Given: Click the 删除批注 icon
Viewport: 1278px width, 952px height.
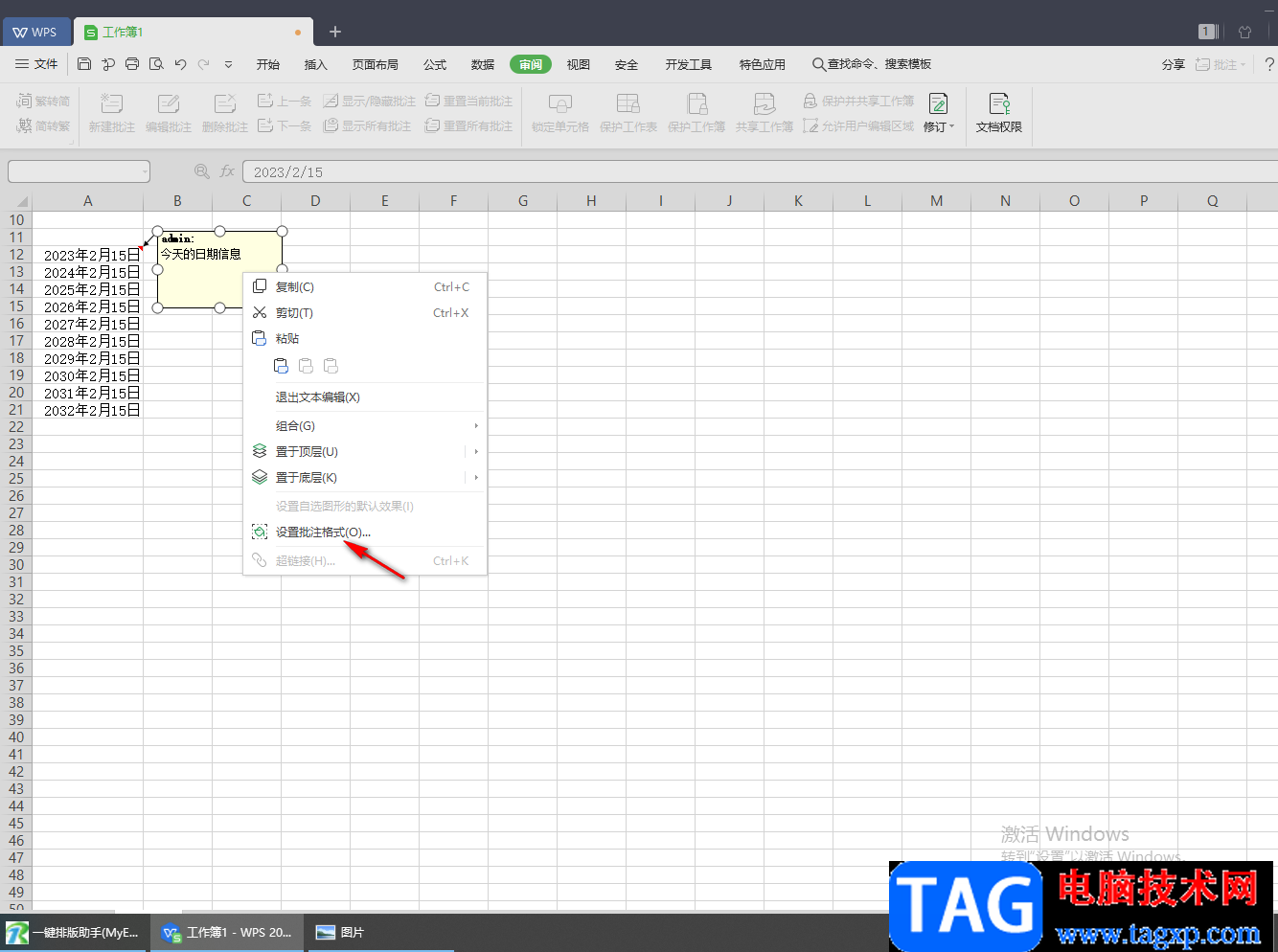Looking at the screenshot, I should click(225, 104).
